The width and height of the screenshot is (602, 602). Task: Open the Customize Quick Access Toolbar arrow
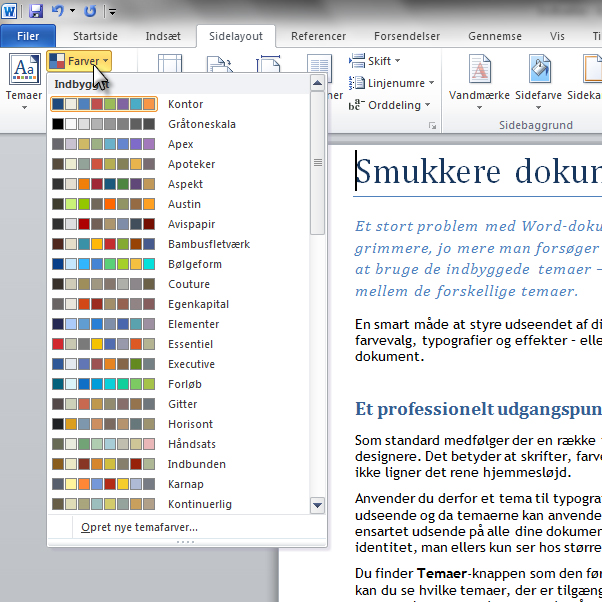[x=112, y=12]
